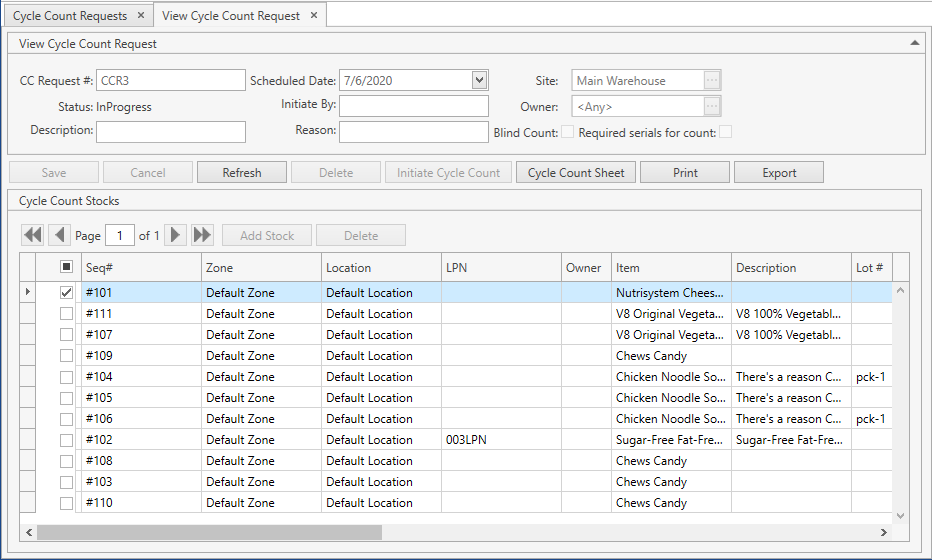
Task: Jump to last page of stocks
Action: coord(203,235)
